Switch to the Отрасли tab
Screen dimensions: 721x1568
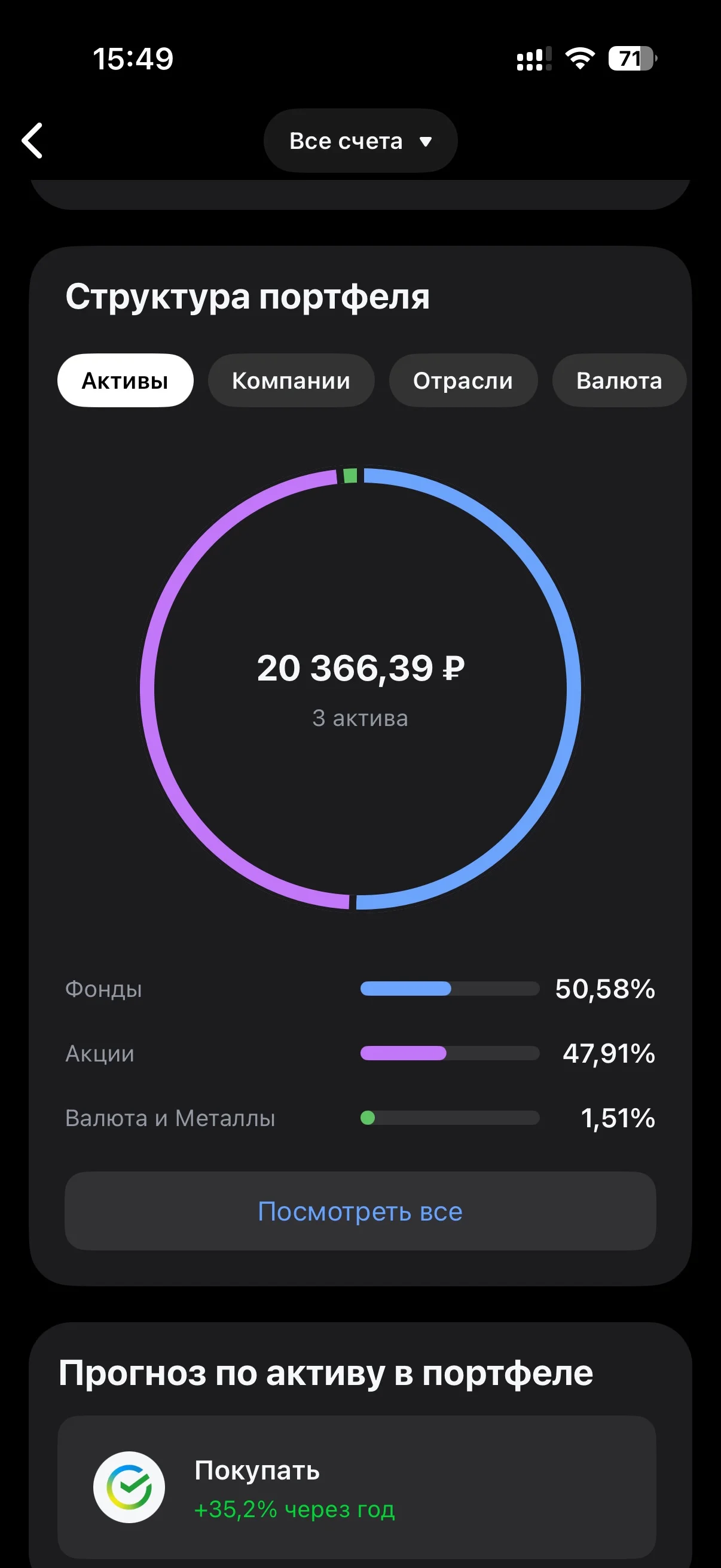[463, 380]
